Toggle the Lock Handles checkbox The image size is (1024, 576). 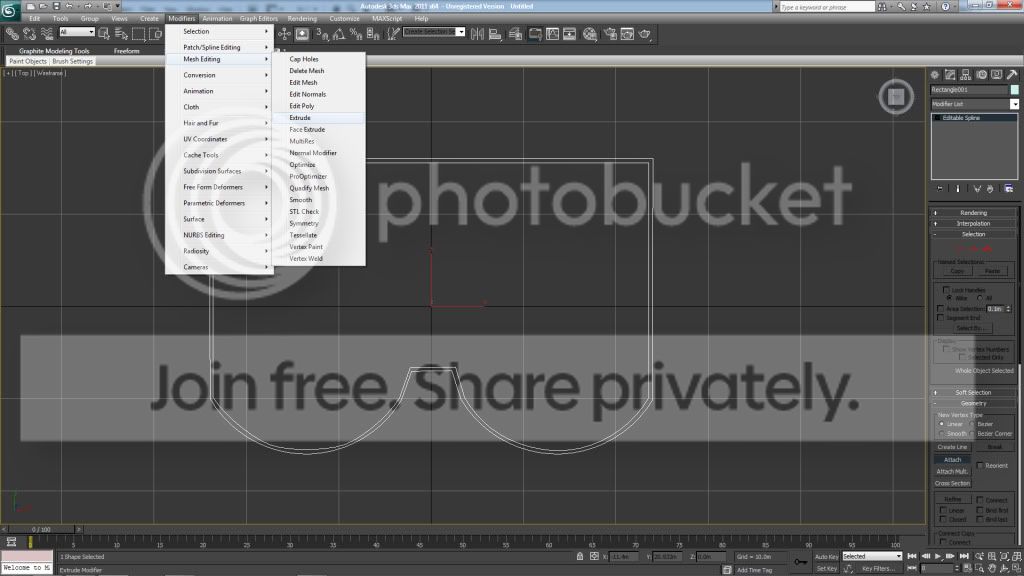(946, 290)
